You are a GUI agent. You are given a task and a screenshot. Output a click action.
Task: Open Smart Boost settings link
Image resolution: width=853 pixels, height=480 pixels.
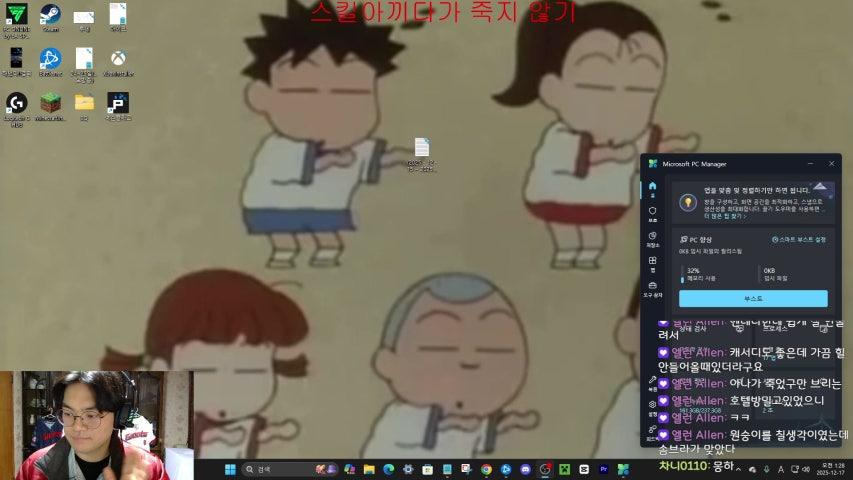799,239
